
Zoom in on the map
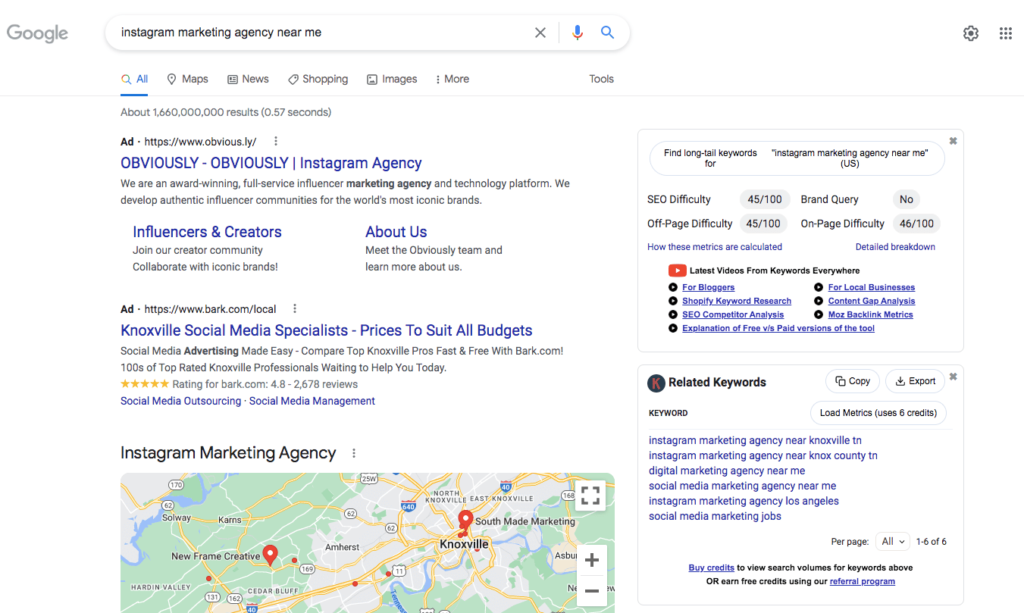pyautogui.click(x=592, y=560)
